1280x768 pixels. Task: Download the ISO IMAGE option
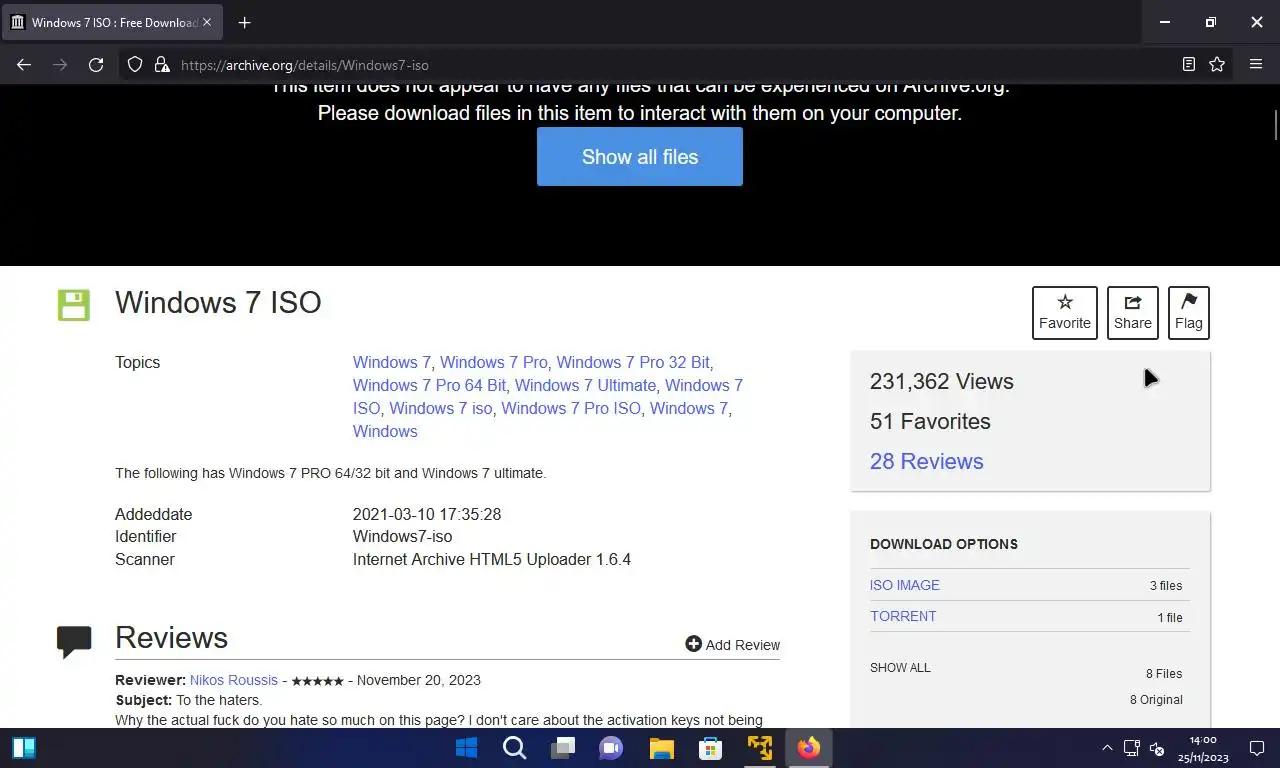click(x=905, y=585)
